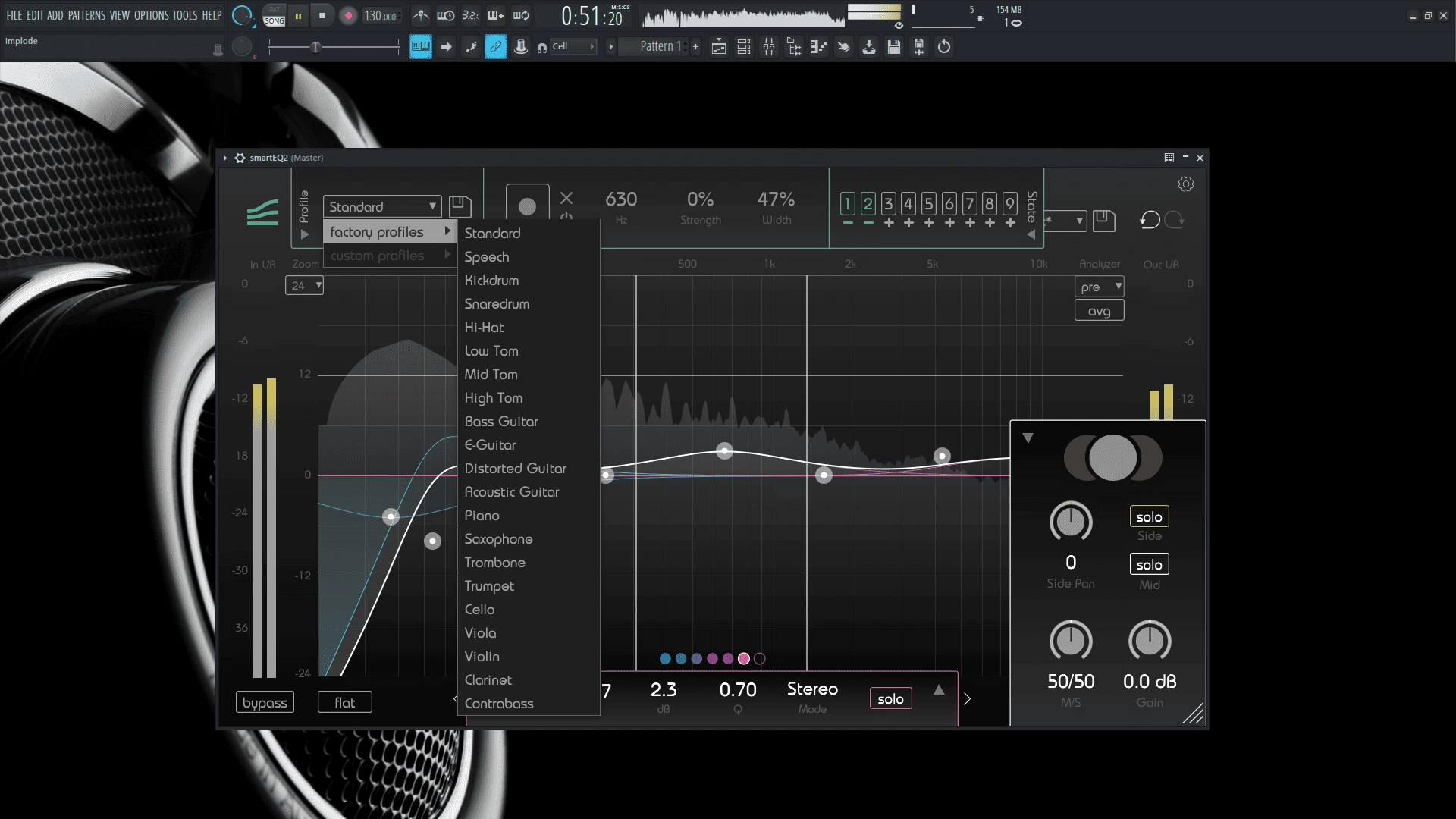The width and height of the screenshot is (1456, 819).
Task: Clear learned filter with X icon
Action: [566, 199]
